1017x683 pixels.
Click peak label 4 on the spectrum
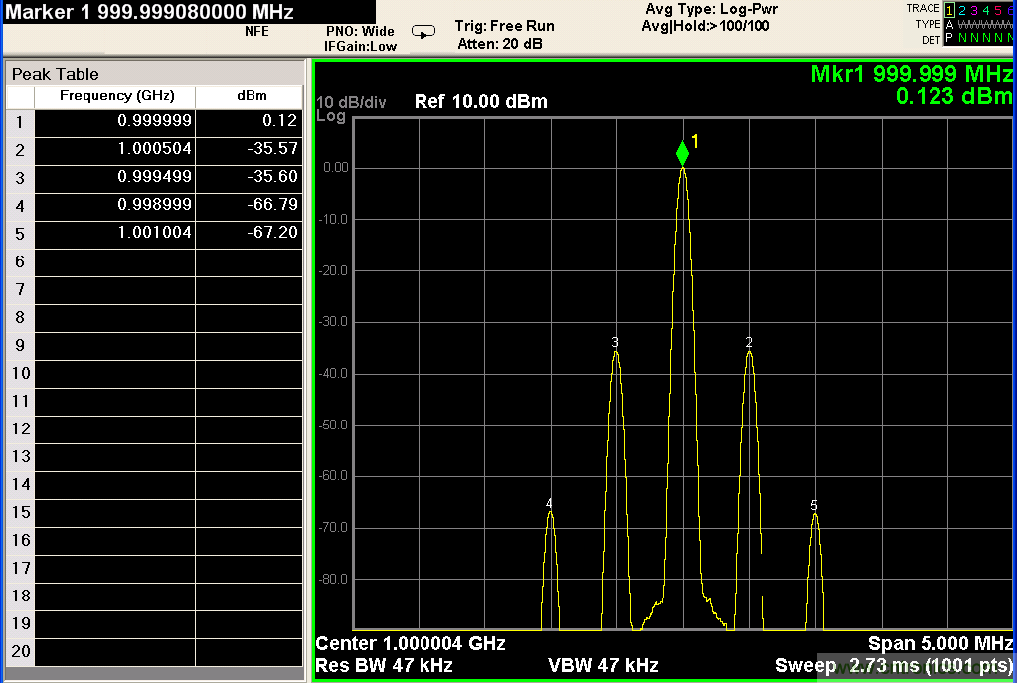(549, 504)
